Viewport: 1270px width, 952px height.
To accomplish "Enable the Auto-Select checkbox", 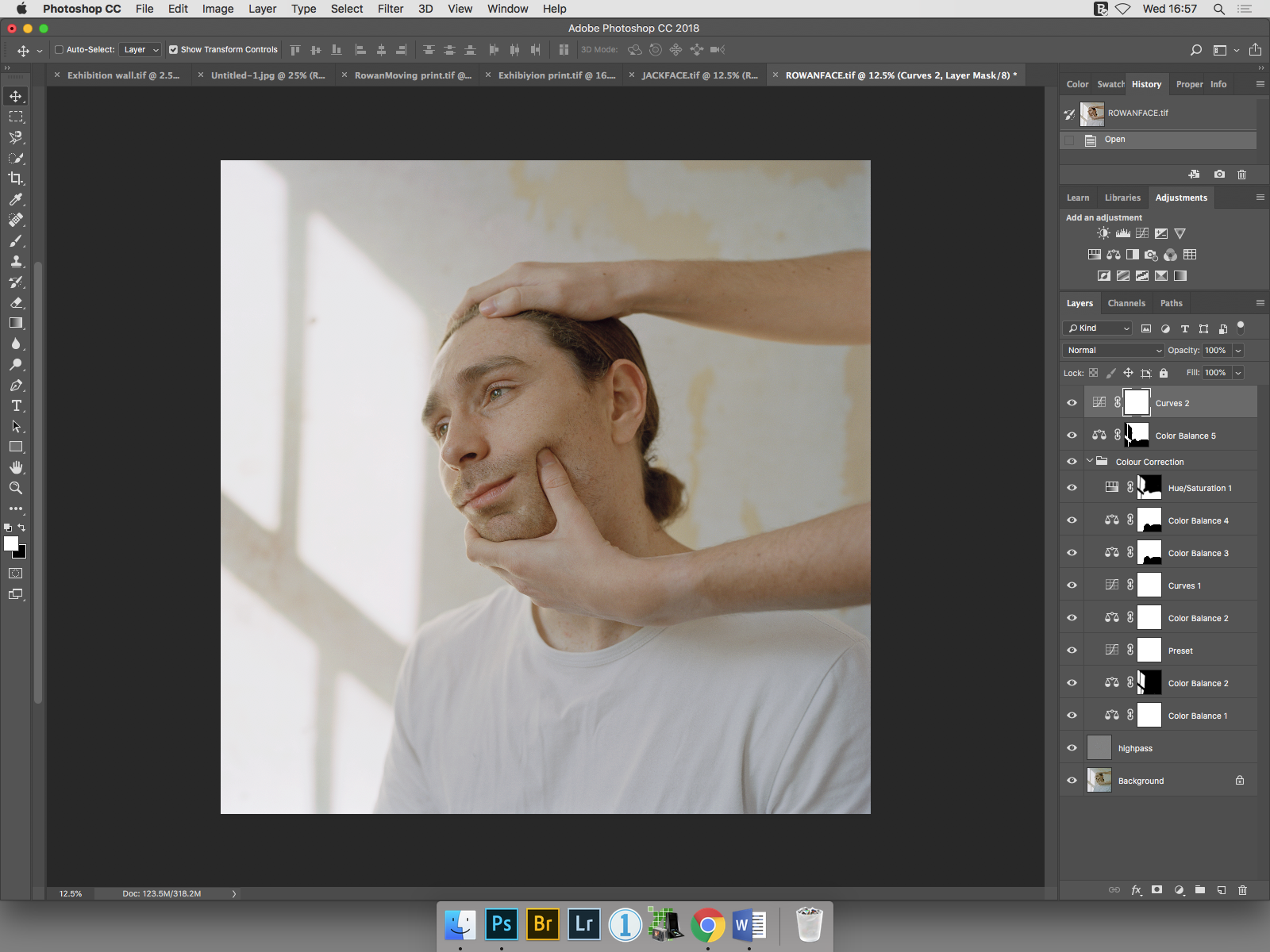I will [59, 49].
